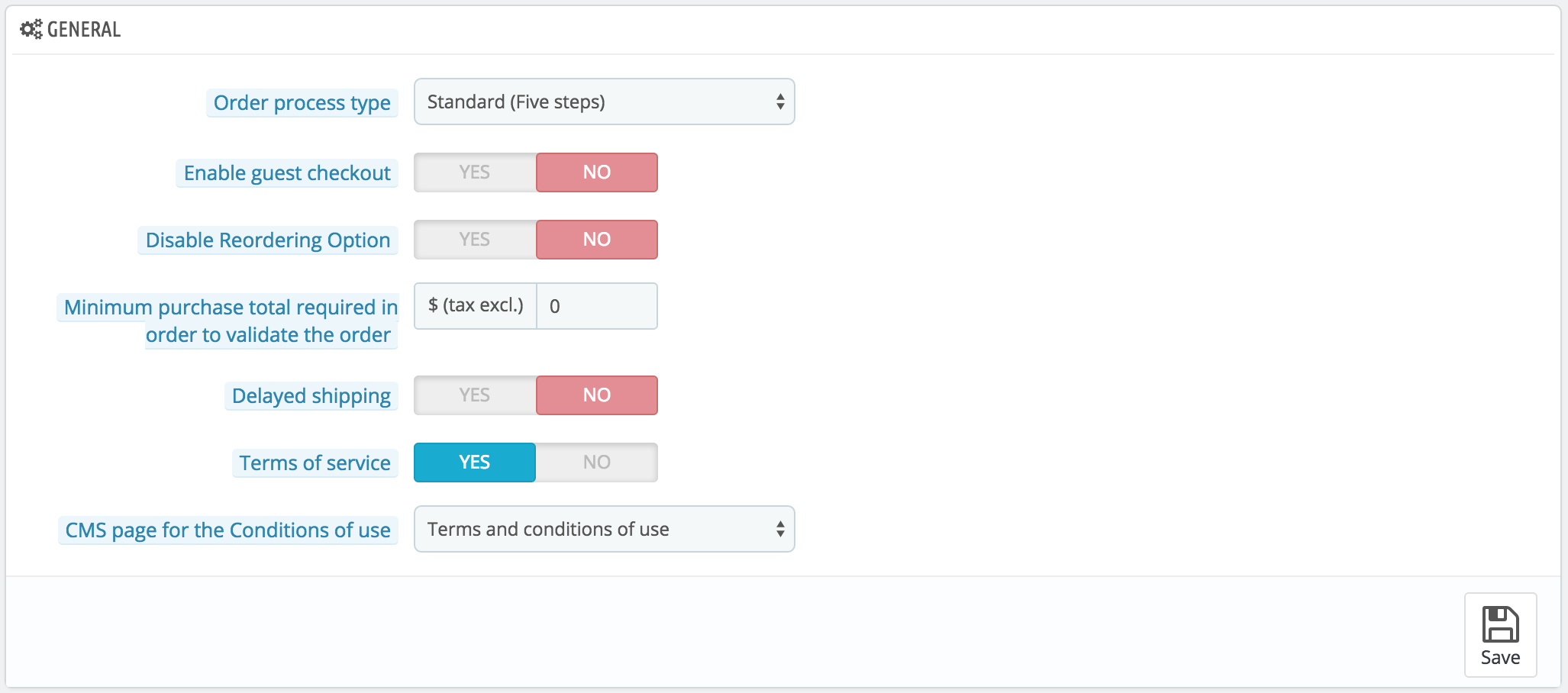Set Delayed shipping to NO
The image size is (1568, 693).
coord(597,395)
